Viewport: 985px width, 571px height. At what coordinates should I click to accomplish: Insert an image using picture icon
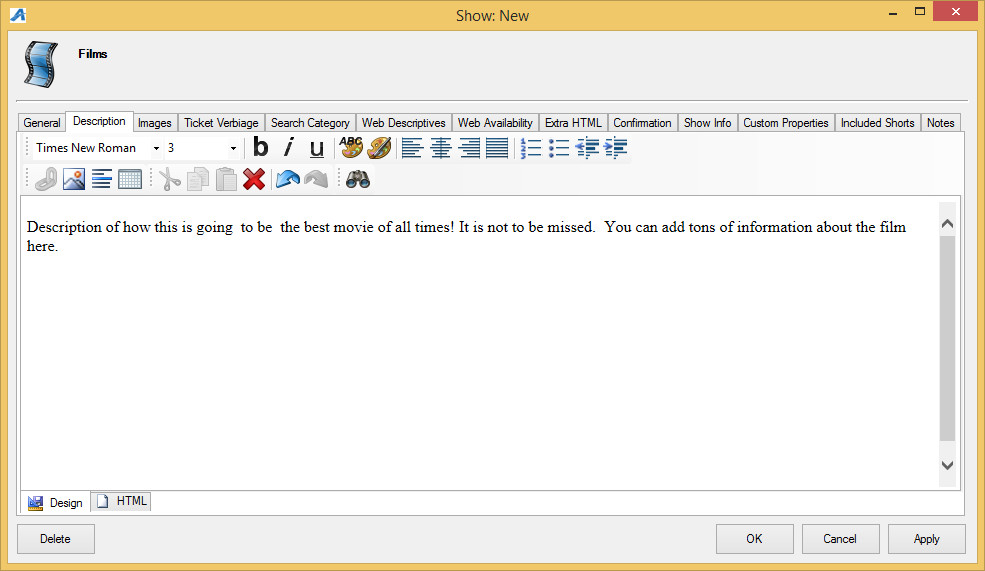pyautogui.click(x=74, y=179)
